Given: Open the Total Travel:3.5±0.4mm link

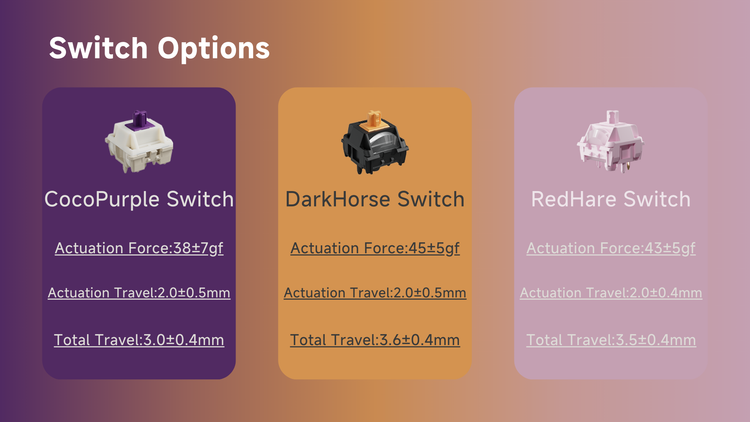Looking at the screenshot, I should pos(611,340).
